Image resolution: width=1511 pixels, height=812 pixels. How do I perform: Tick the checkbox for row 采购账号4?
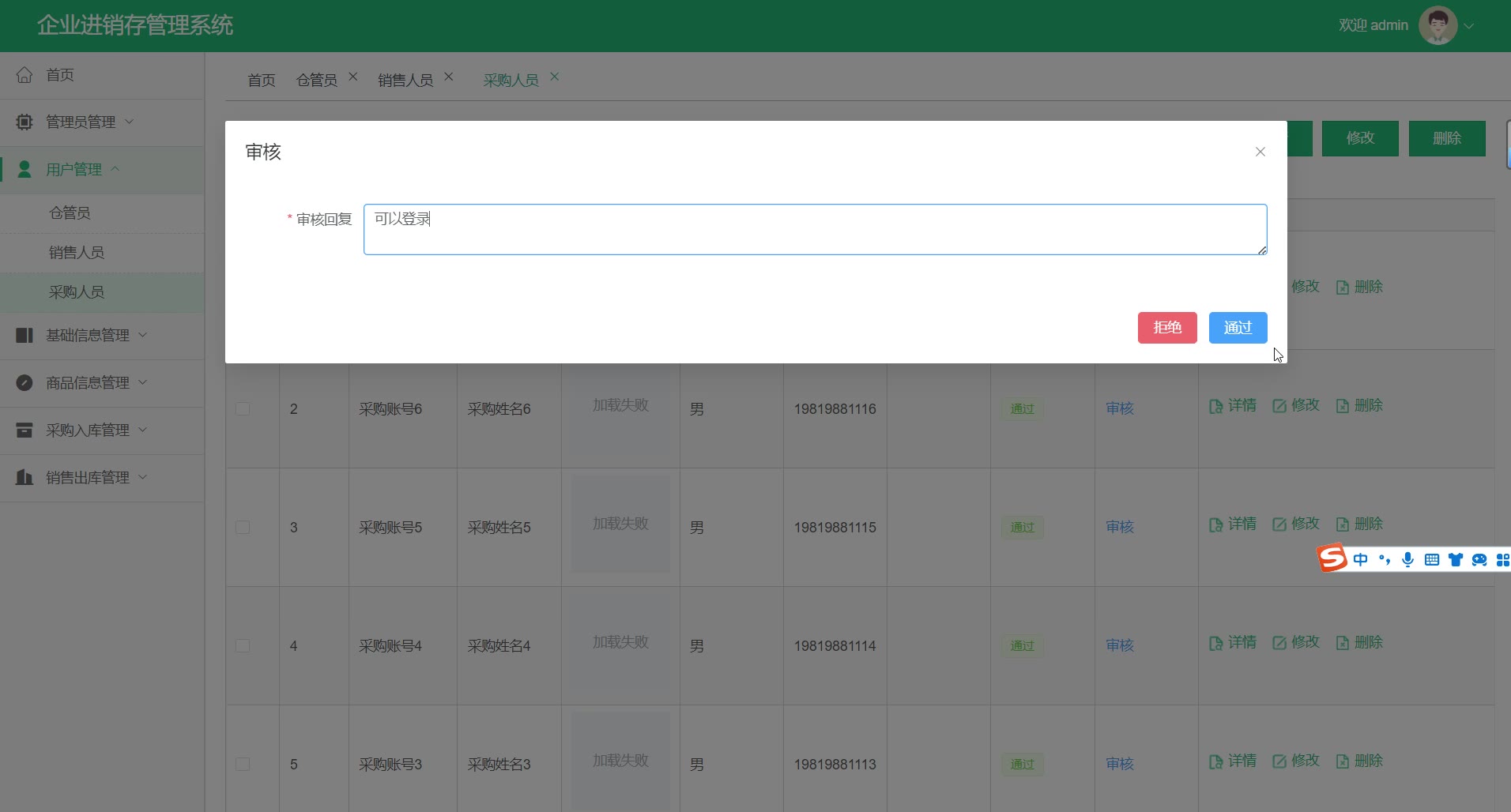pos(243,646)
